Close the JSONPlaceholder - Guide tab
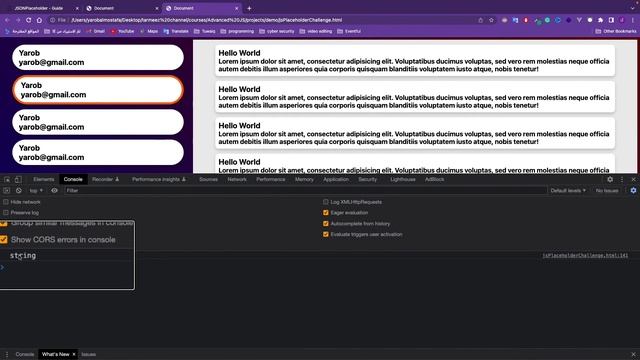 [77, 8]
